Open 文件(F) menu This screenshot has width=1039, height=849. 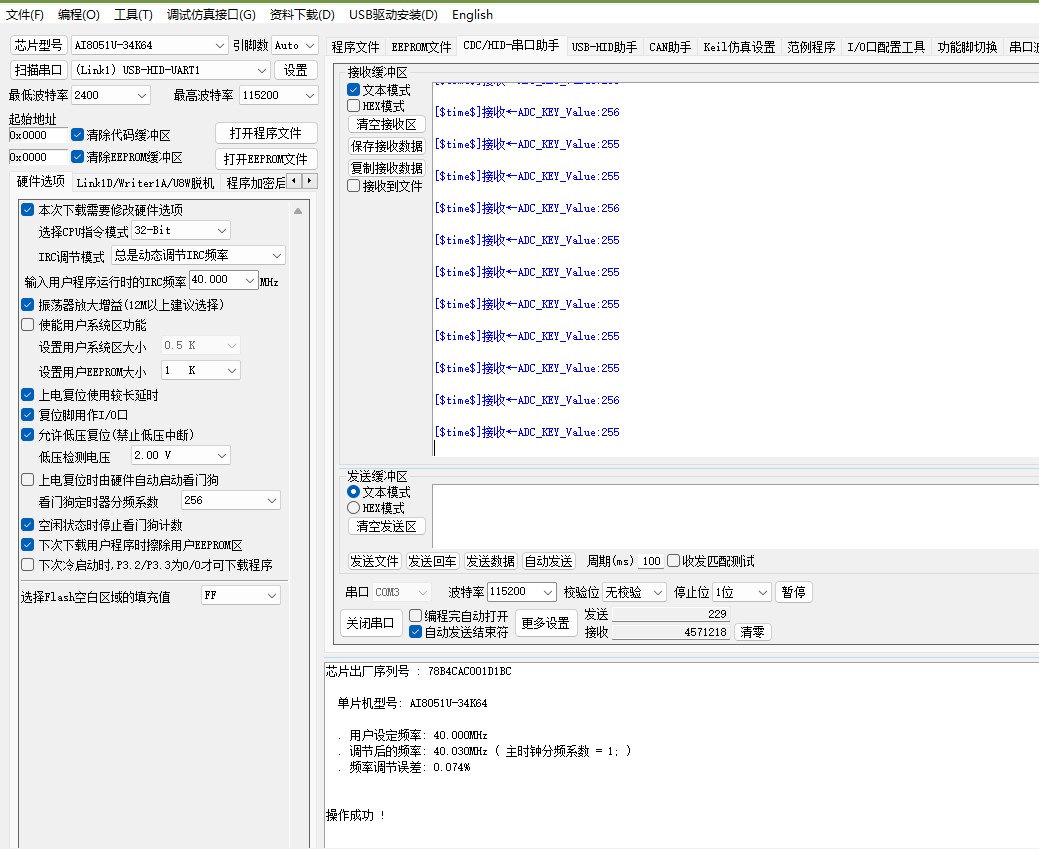point(25,15)
